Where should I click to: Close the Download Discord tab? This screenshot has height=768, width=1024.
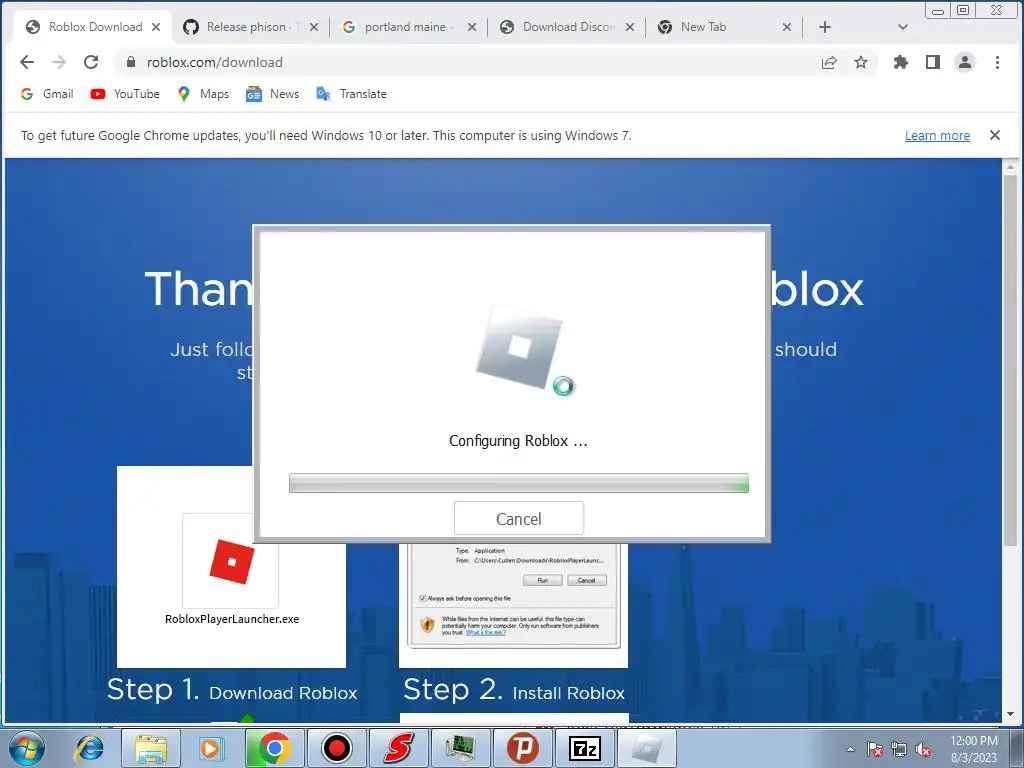[x=630, y=27]
